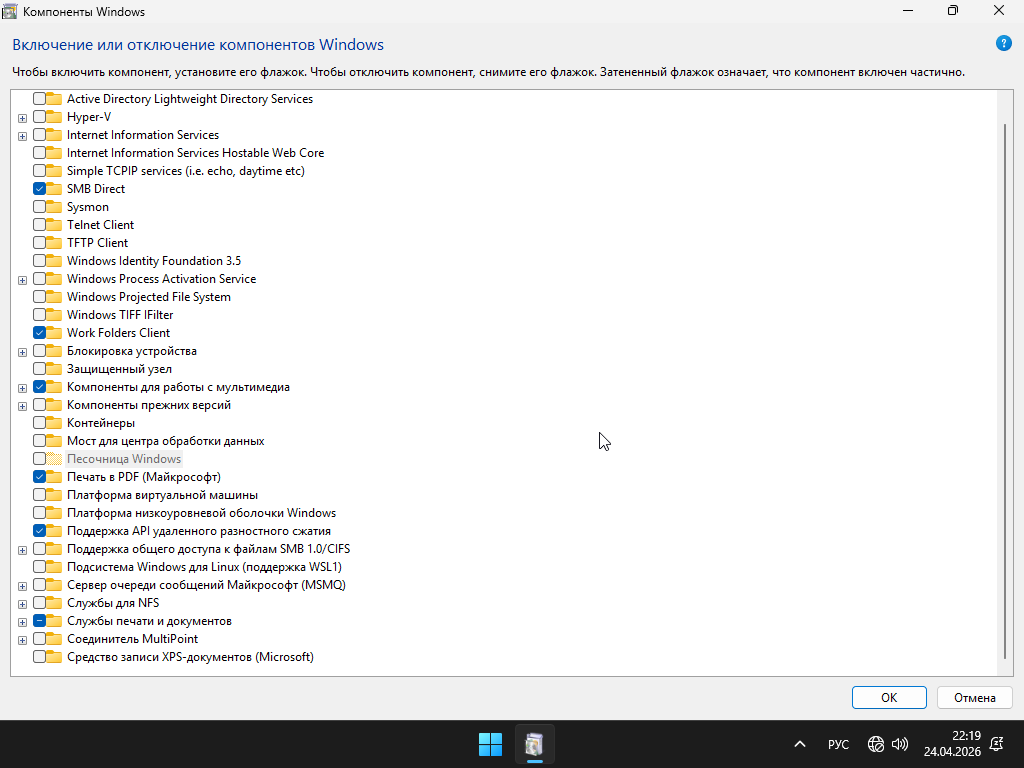Expand Службы печати и документов node
The height and width of the screenshot is (768, 1024).
click(22, 621)
